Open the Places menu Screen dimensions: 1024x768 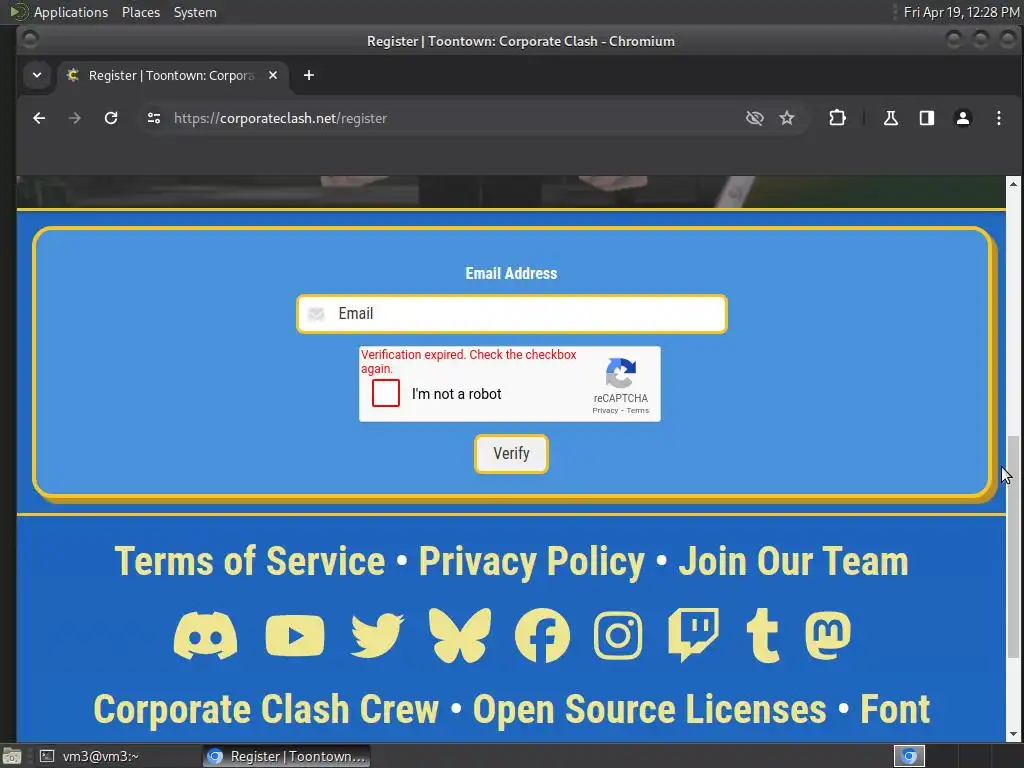click(x=140, y=12)
